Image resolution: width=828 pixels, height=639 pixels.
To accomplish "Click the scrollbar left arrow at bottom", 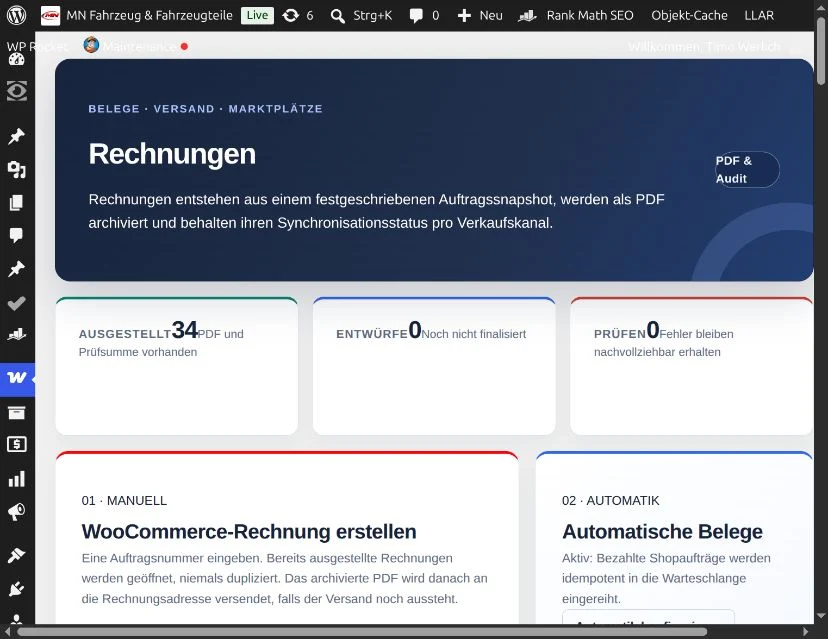I will (7, 632).
